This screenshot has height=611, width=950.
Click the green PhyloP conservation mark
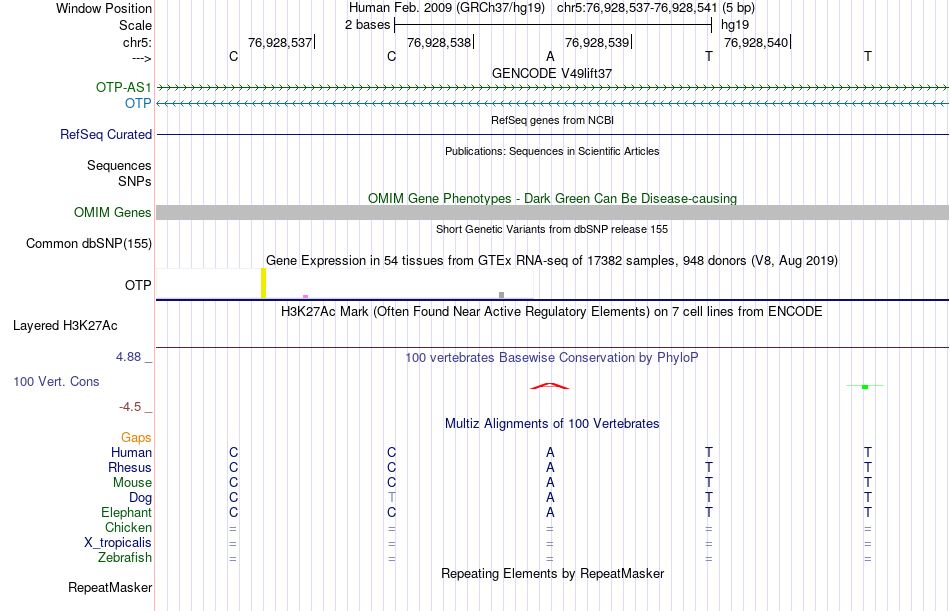(x=865, y=386)
